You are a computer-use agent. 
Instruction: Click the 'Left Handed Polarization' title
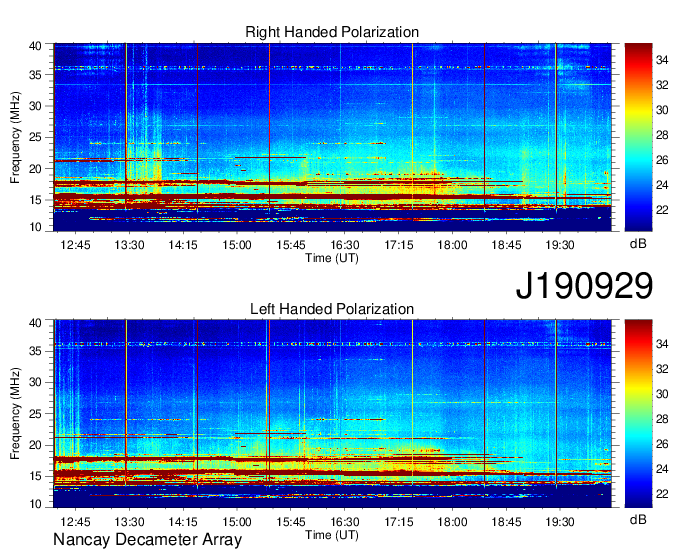click(332, 309)
